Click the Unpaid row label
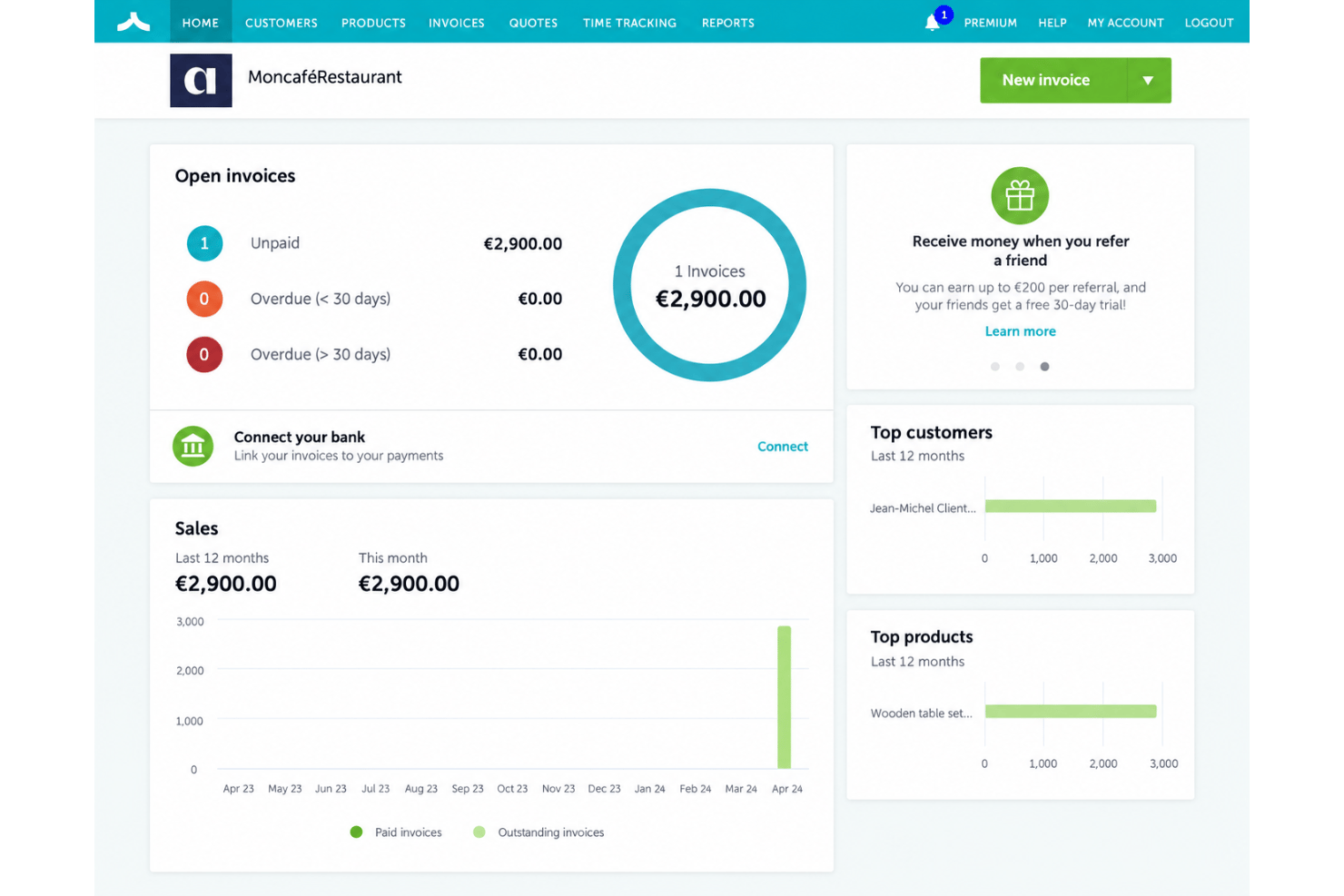Viewport: 1344px width, 896px height. (x=275, y=243)
